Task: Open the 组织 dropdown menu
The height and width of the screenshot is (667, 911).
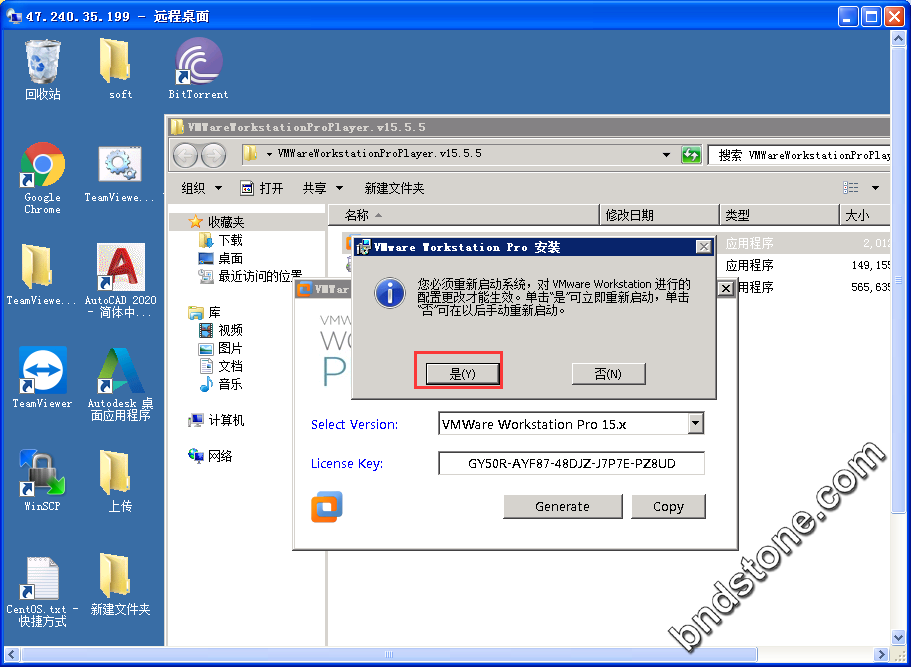Action: tap(201, 188)
